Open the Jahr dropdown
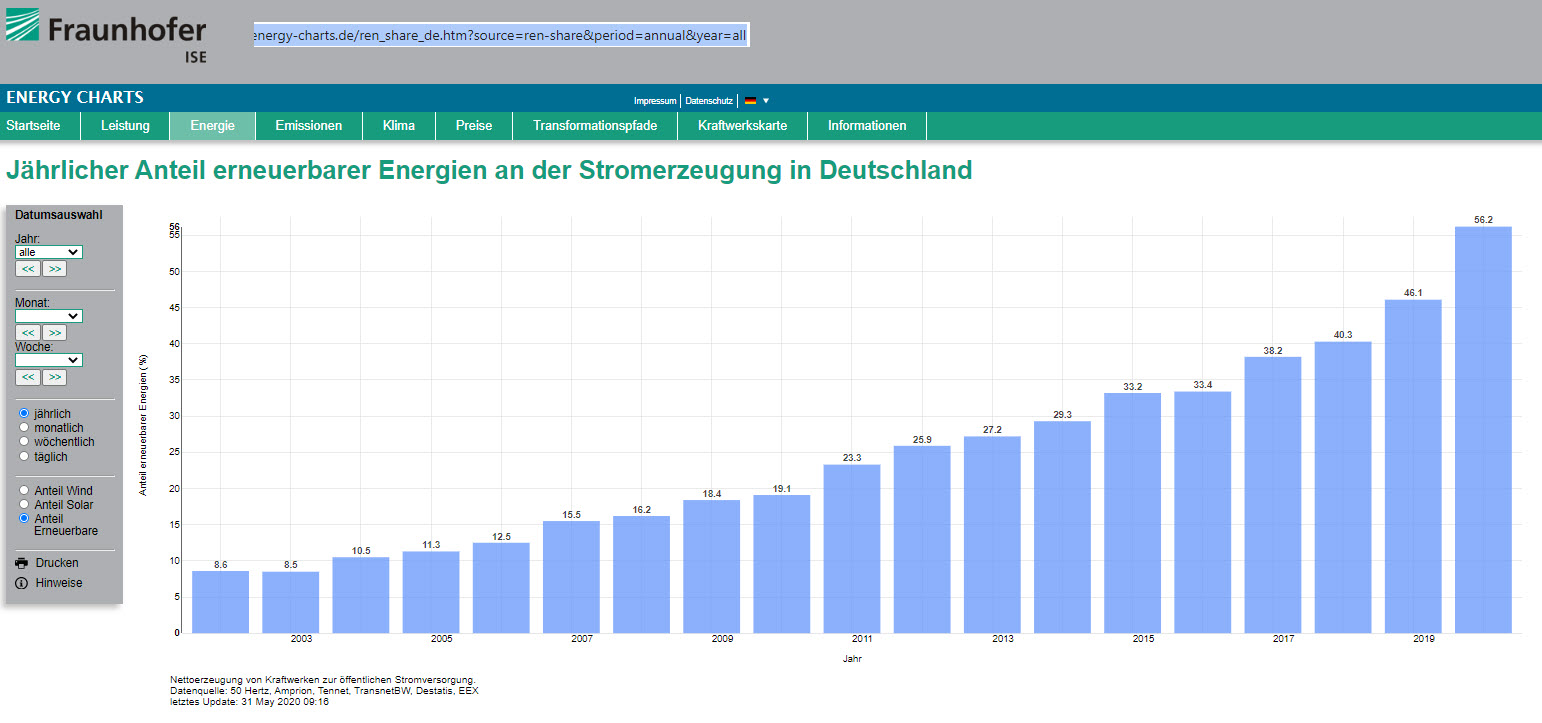Image resolution: width=1542 pixels, height=723 pixels. (x=49, y=252)
